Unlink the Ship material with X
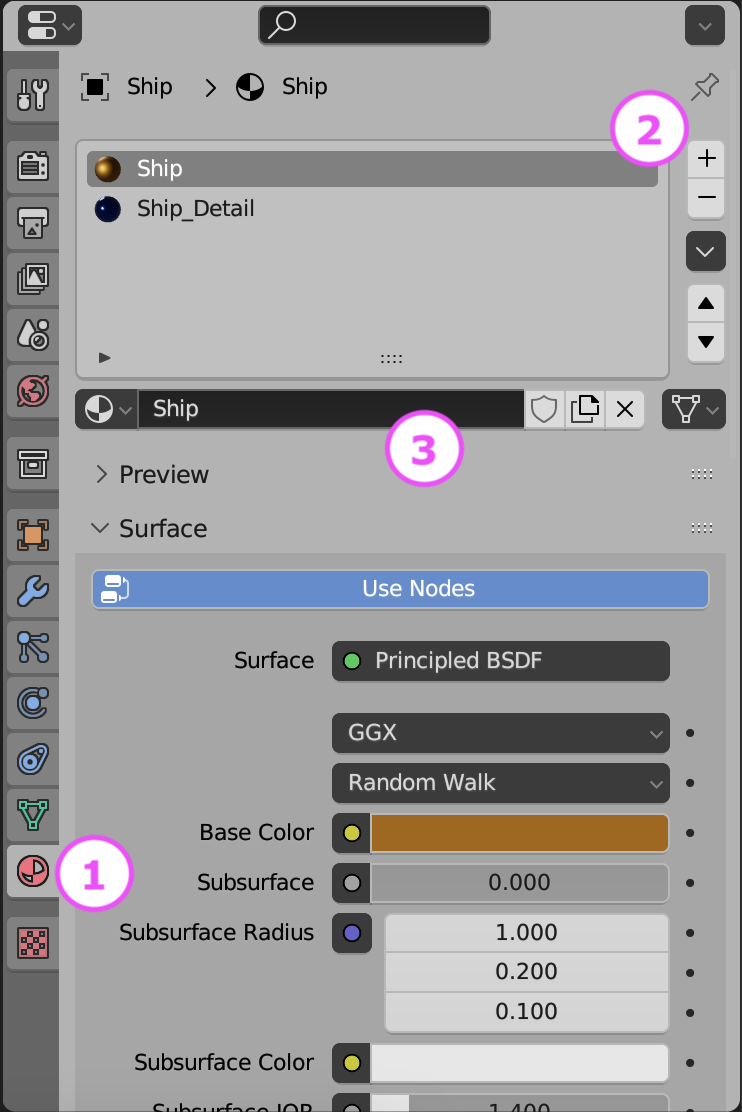742x1112 pixels. click(x=625, y=409)
